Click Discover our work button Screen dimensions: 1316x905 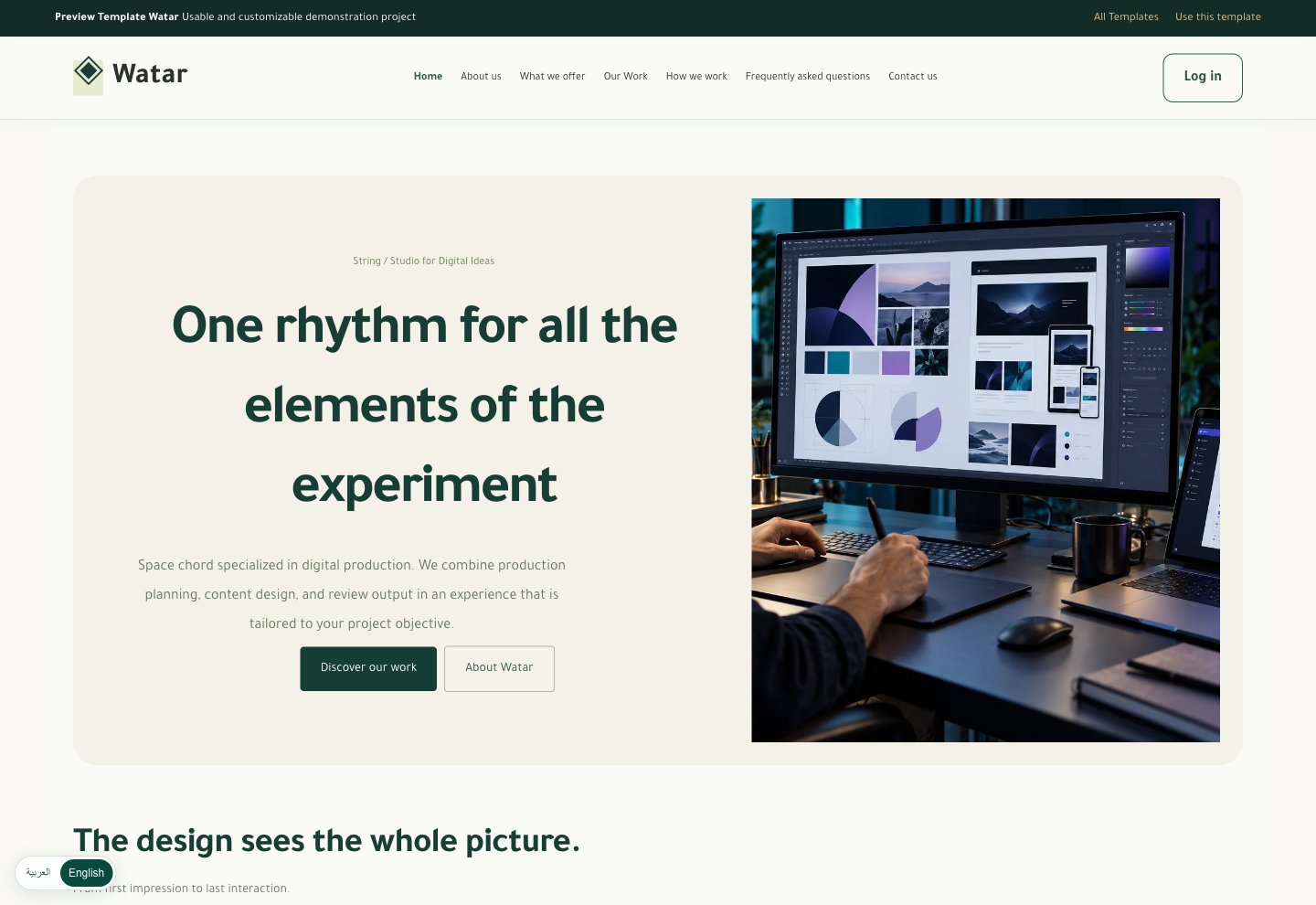coord(368,668)
